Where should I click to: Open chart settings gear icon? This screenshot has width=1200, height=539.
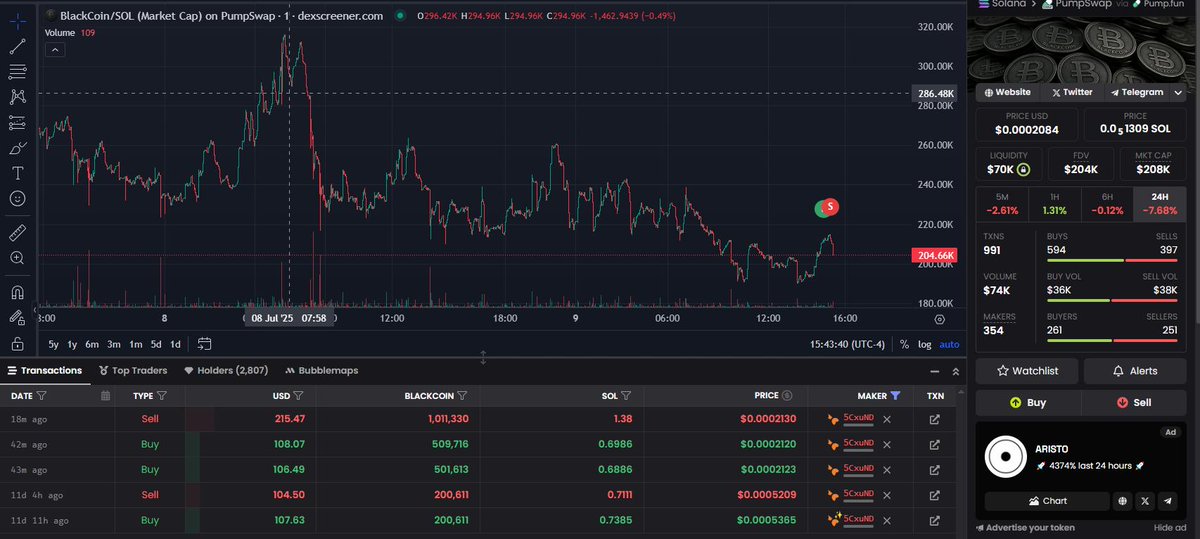pyautogui.click(x=939, y=319)
